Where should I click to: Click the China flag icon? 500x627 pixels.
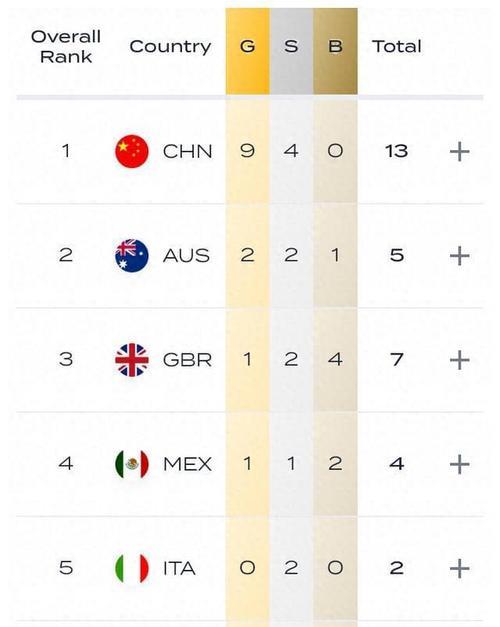pyautogui.click(x=132, y=152)
